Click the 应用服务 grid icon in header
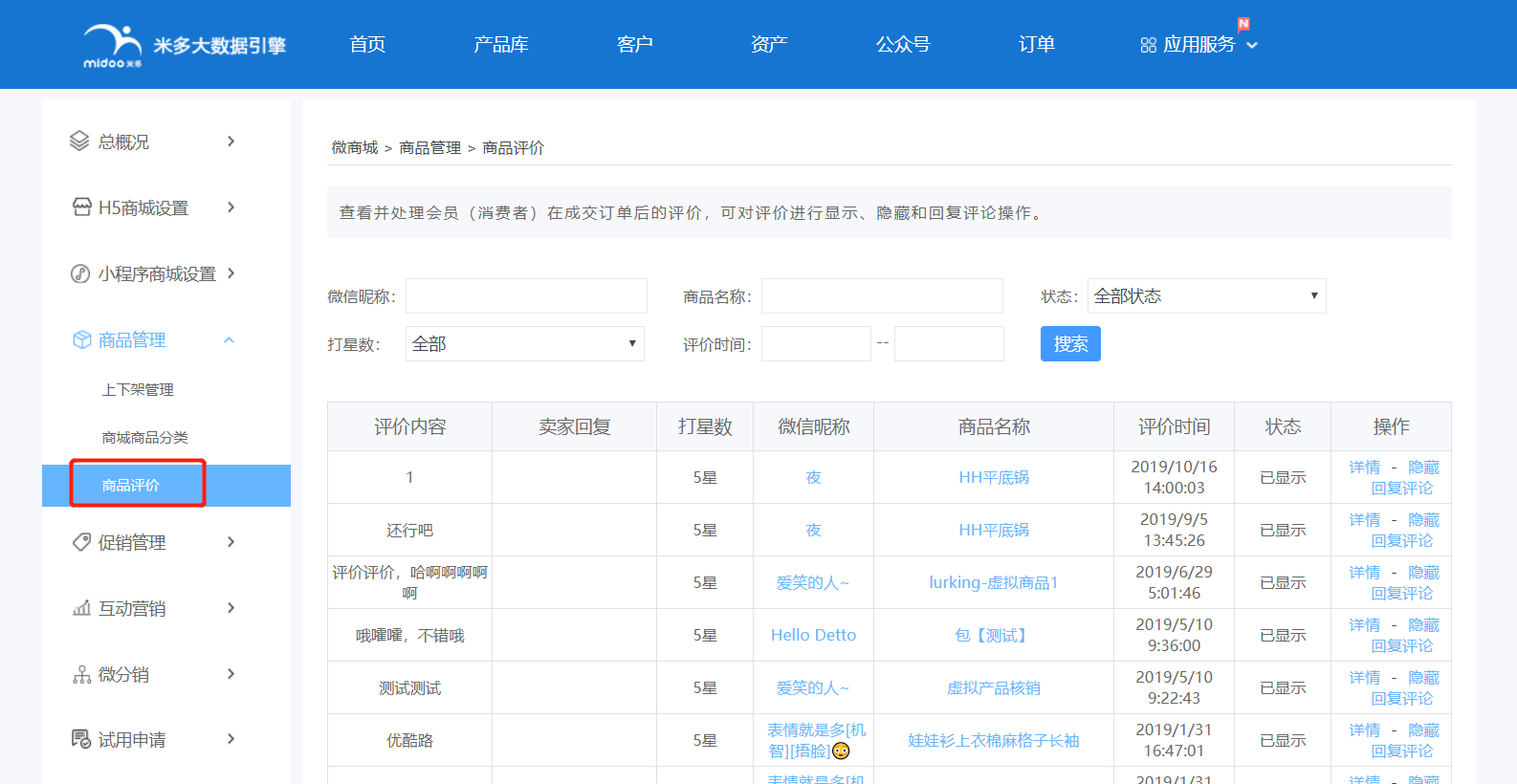Viewport: 1517px width, 784px height. click(1149, 45)
